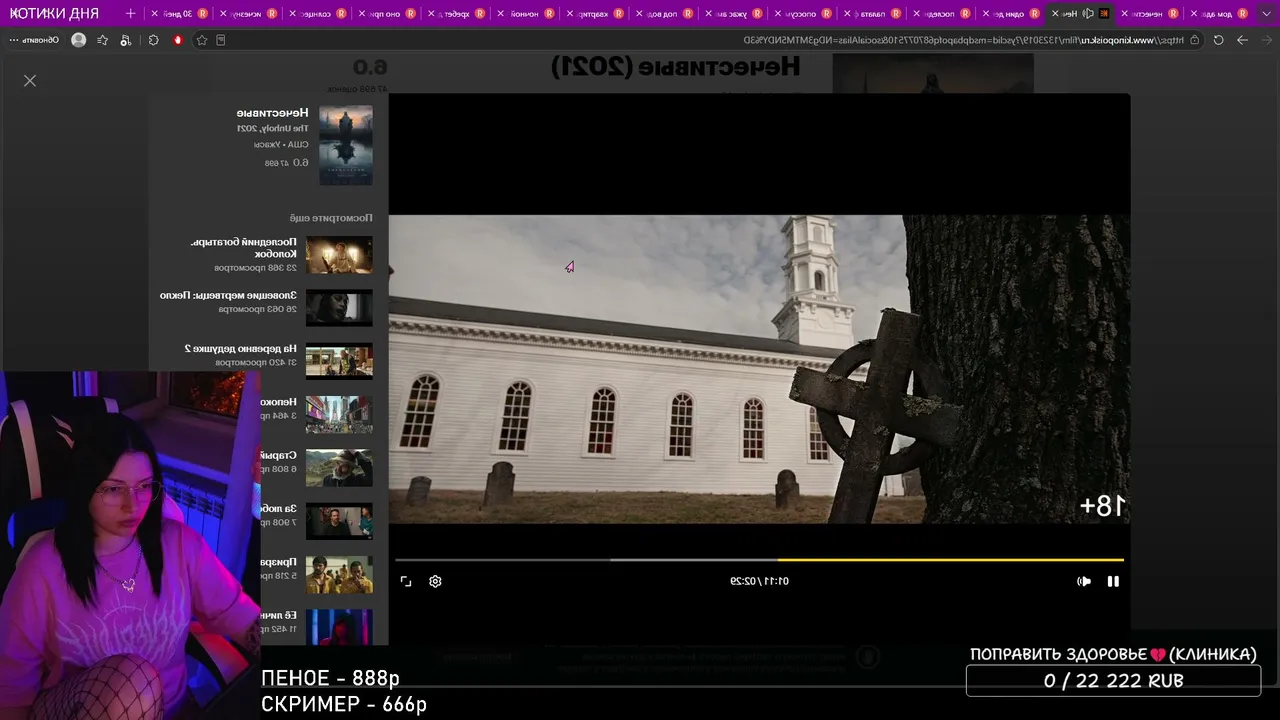Switch to the 'последн' tab
1280x720 pixels.
tap(940, 14)
